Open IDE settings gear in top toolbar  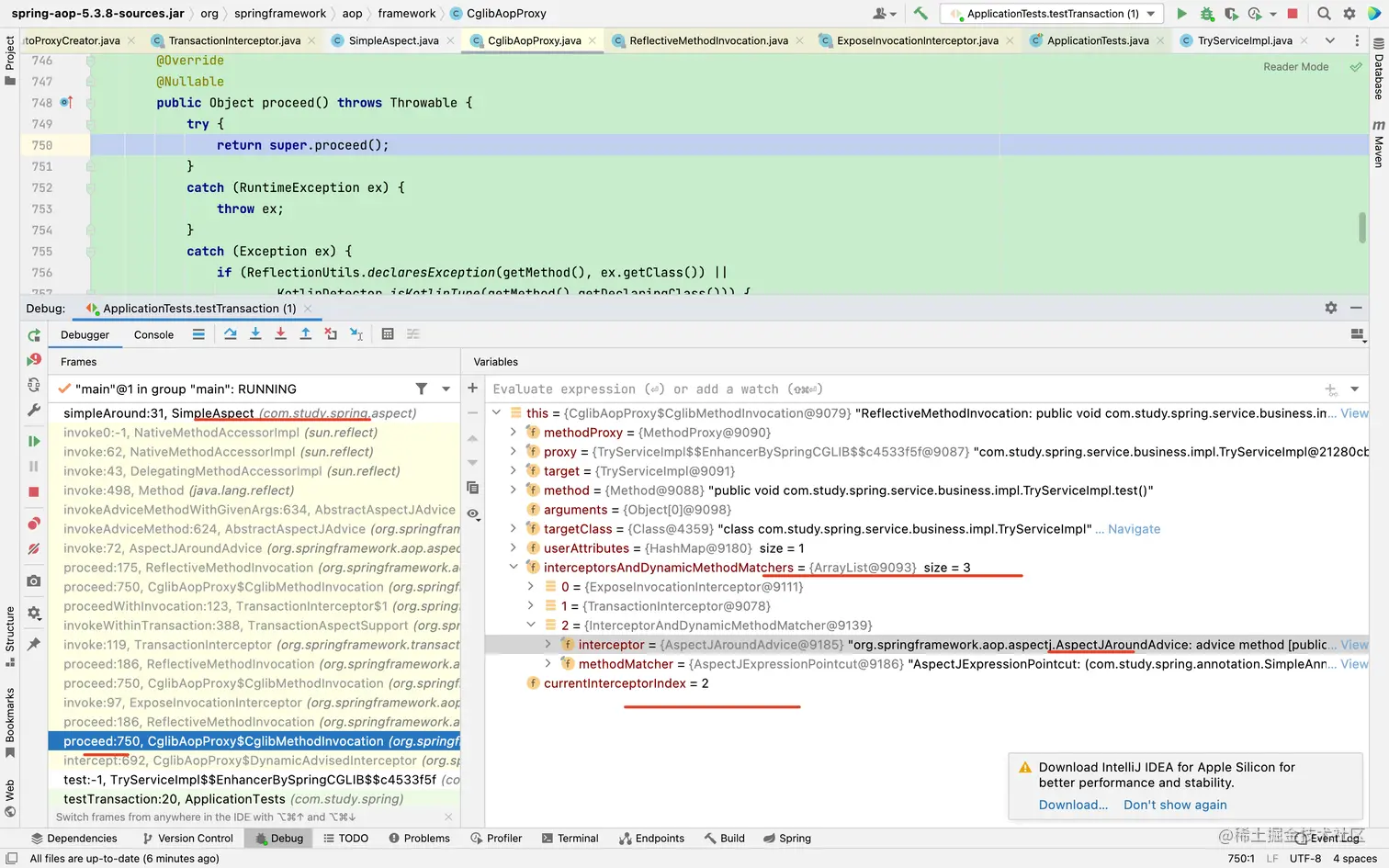click(x=1349, y=14)
